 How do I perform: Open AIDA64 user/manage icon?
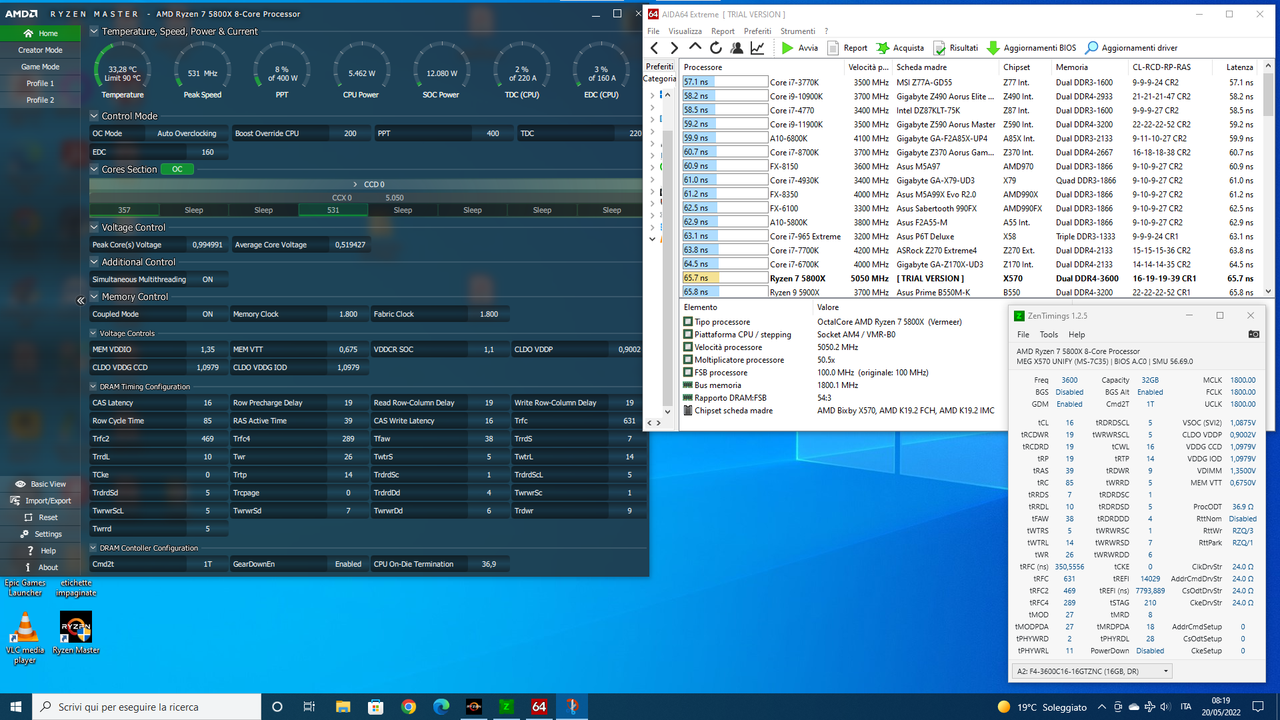tap(736, 48)
